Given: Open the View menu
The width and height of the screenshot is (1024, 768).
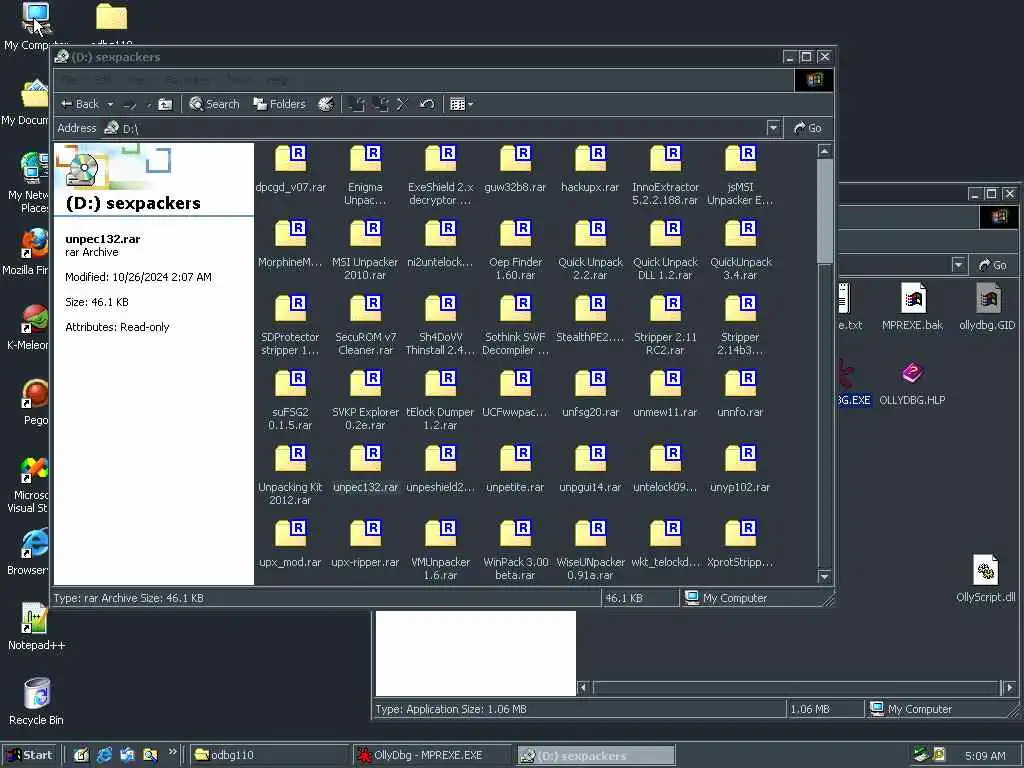Looking at the screenshot, I should click(136, 80).
